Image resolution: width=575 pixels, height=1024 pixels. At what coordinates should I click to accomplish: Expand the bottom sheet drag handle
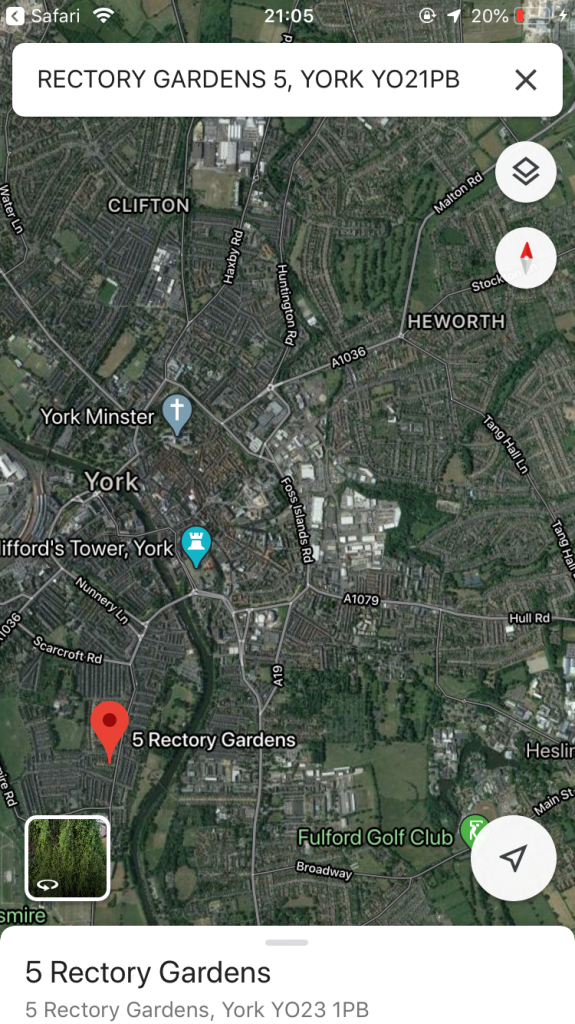tap(287, 942)
